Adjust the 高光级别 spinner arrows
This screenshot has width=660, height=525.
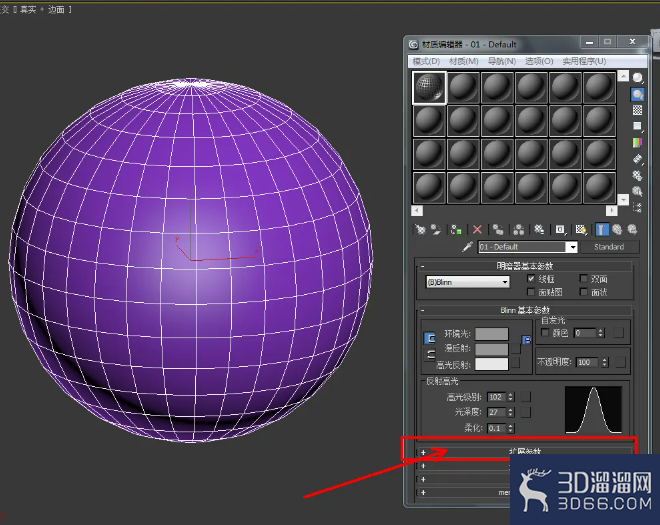511,397
